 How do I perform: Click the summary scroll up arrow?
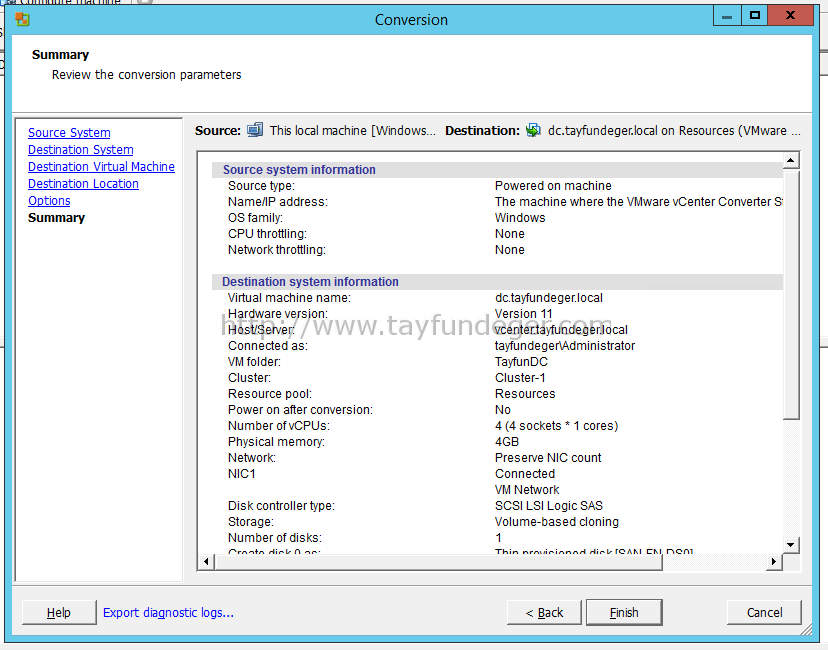(x=791, y=160)
